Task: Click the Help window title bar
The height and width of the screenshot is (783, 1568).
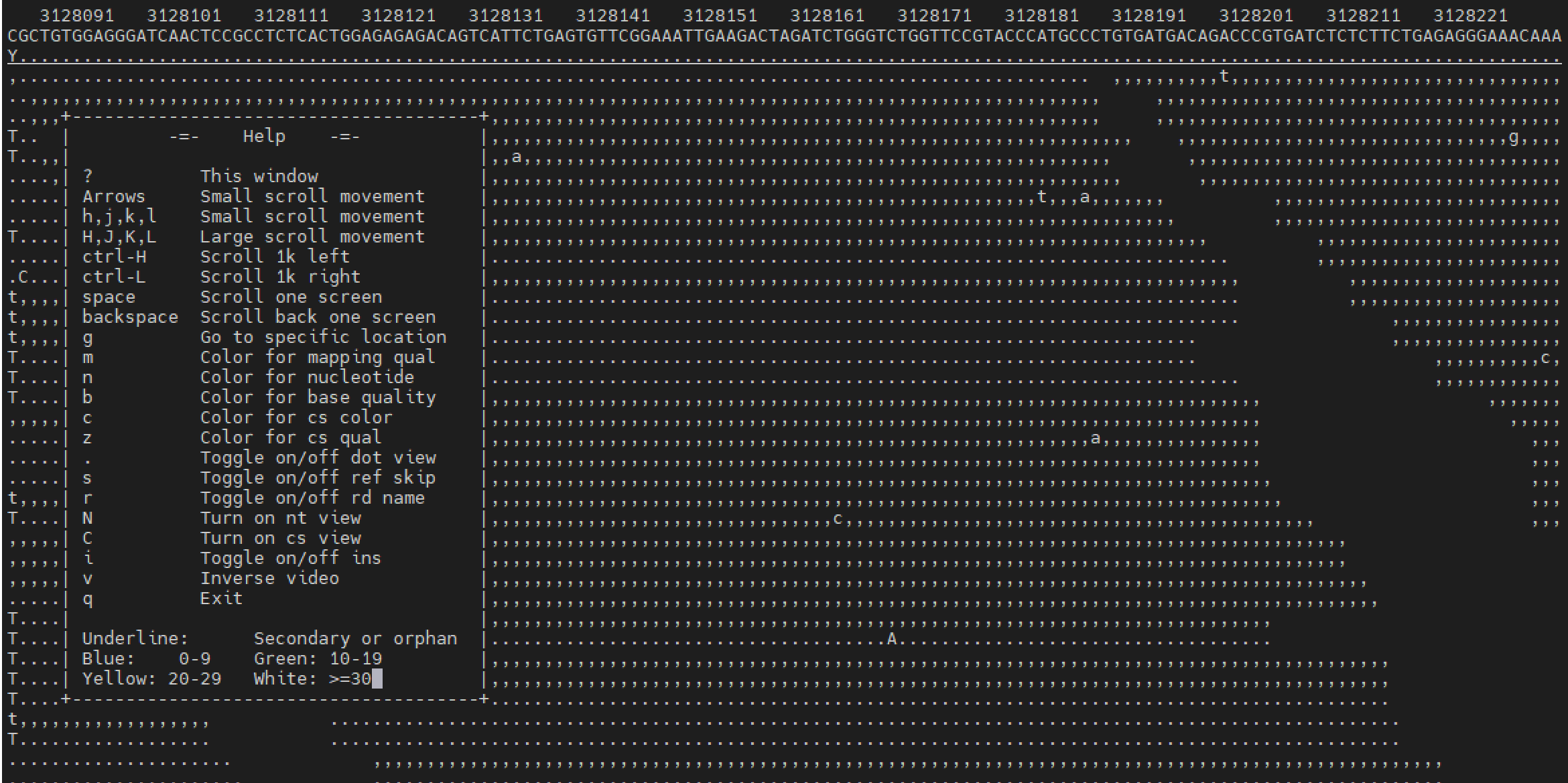Action: pos(263,135)
